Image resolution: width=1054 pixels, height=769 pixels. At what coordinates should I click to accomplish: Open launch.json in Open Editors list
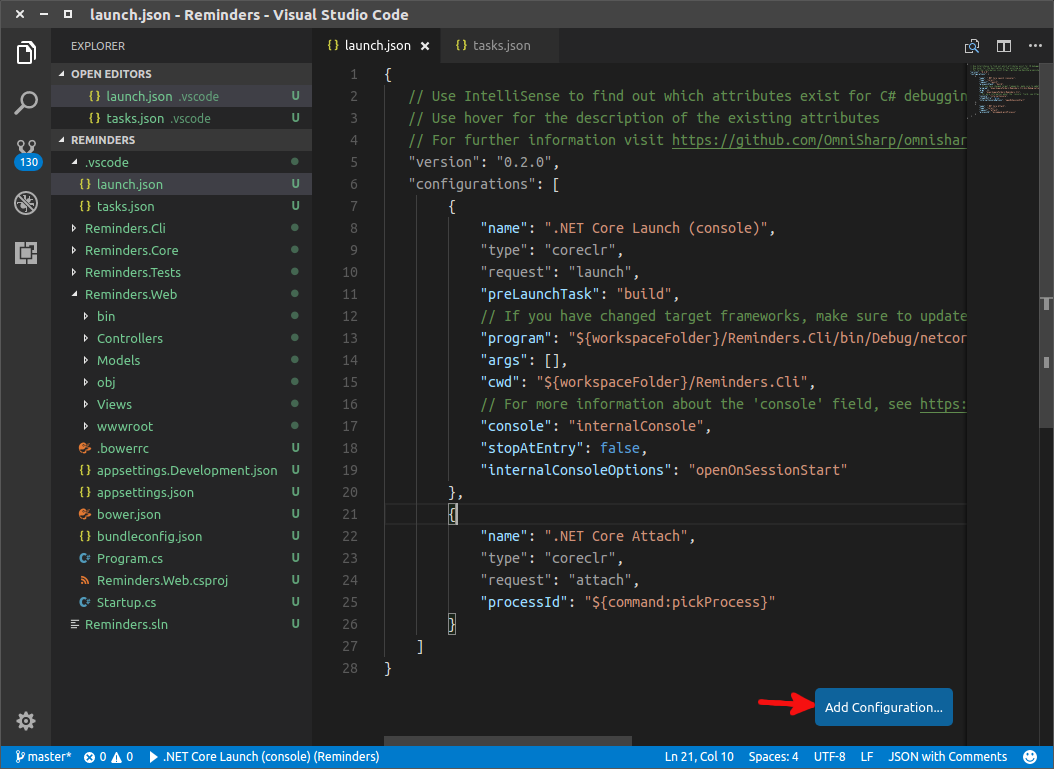point(181,96)
